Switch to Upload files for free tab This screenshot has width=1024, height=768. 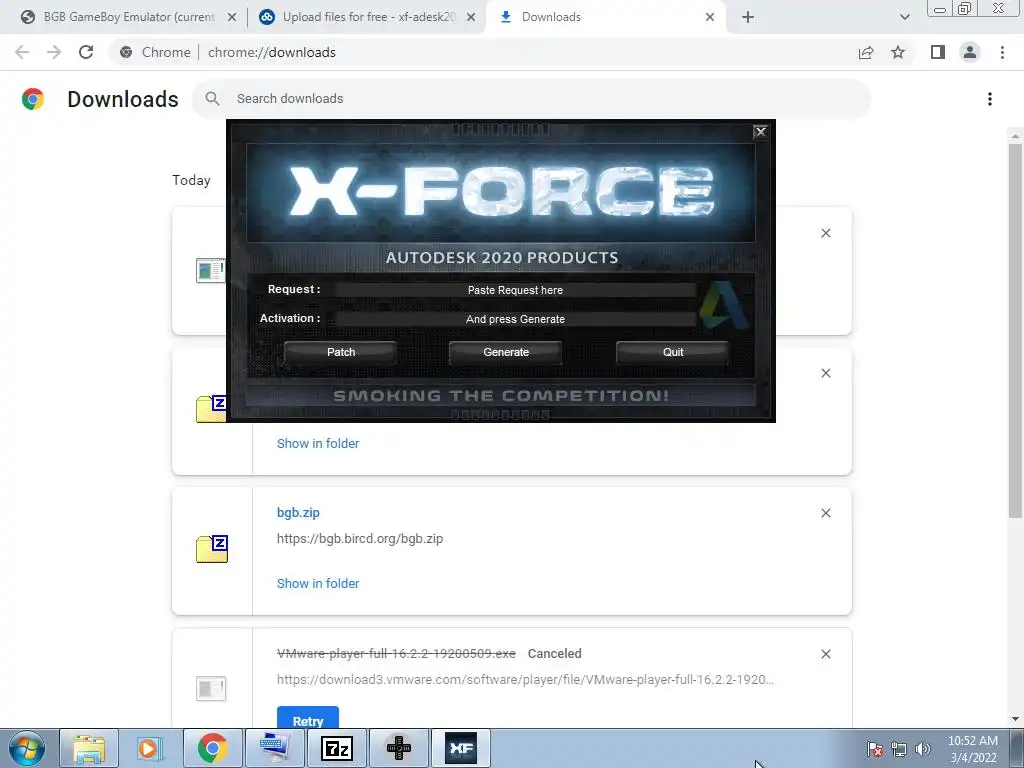tap(368, 17)
